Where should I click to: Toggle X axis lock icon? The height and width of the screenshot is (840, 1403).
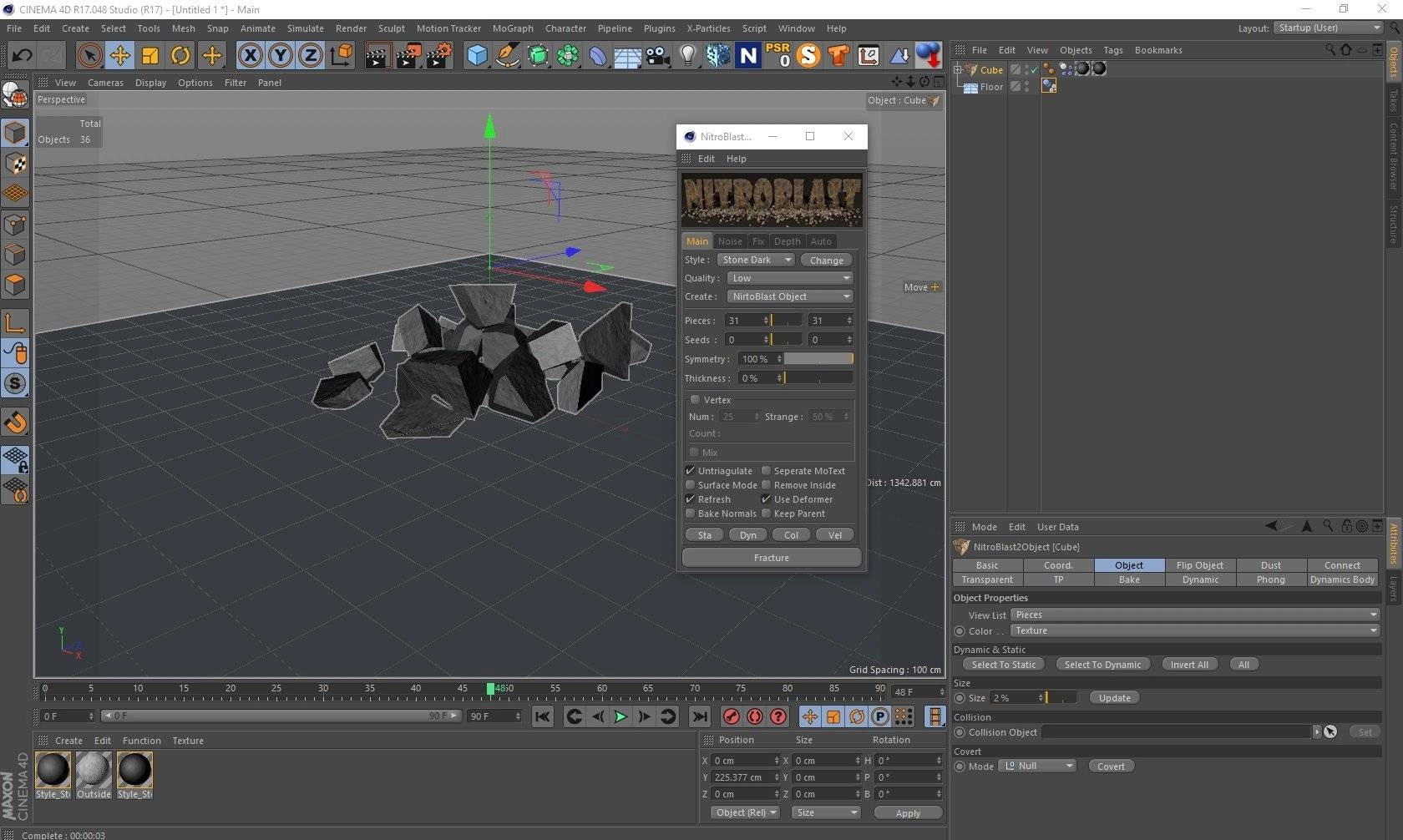tap(250, 56)
